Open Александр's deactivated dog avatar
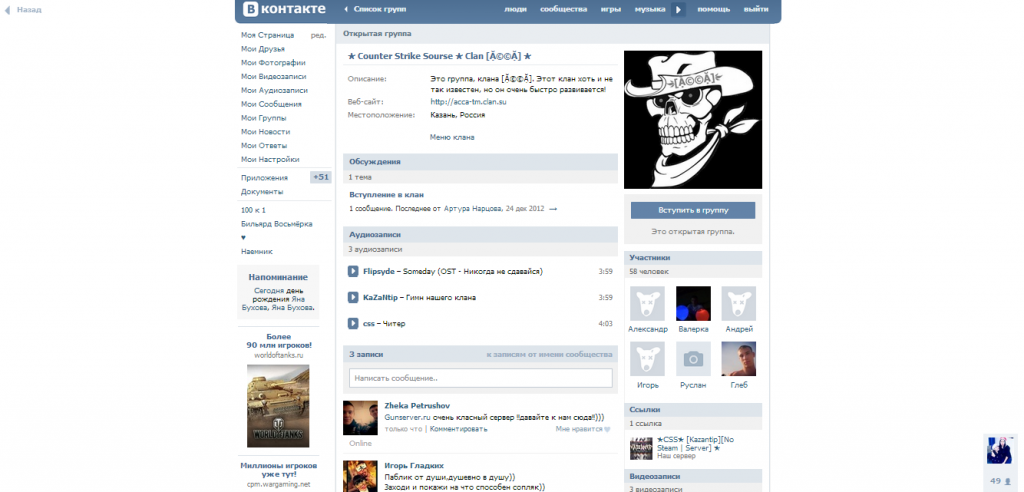 pos(647,303)
